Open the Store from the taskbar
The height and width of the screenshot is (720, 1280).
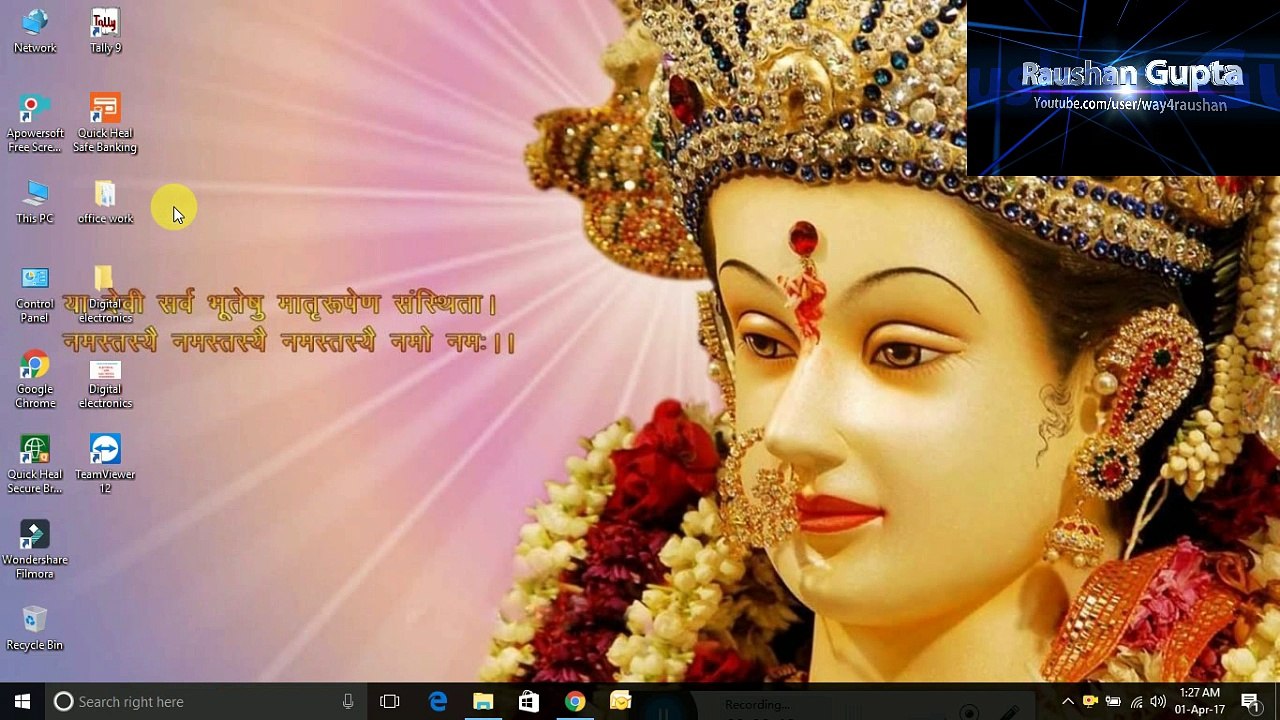[529, 701]
